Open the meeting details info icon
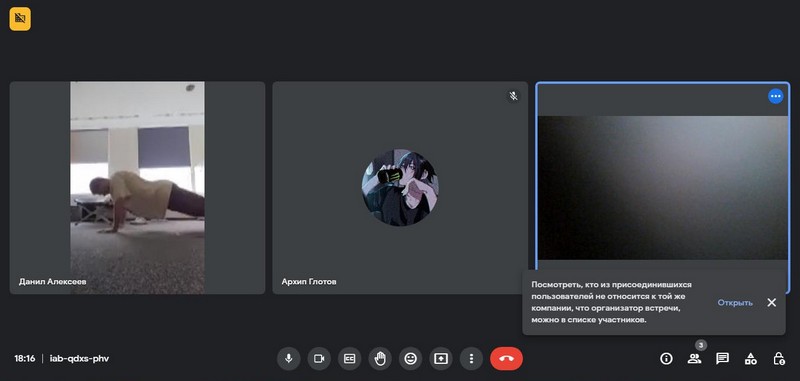This screenshot has height=381, width=800. (666, 359)
